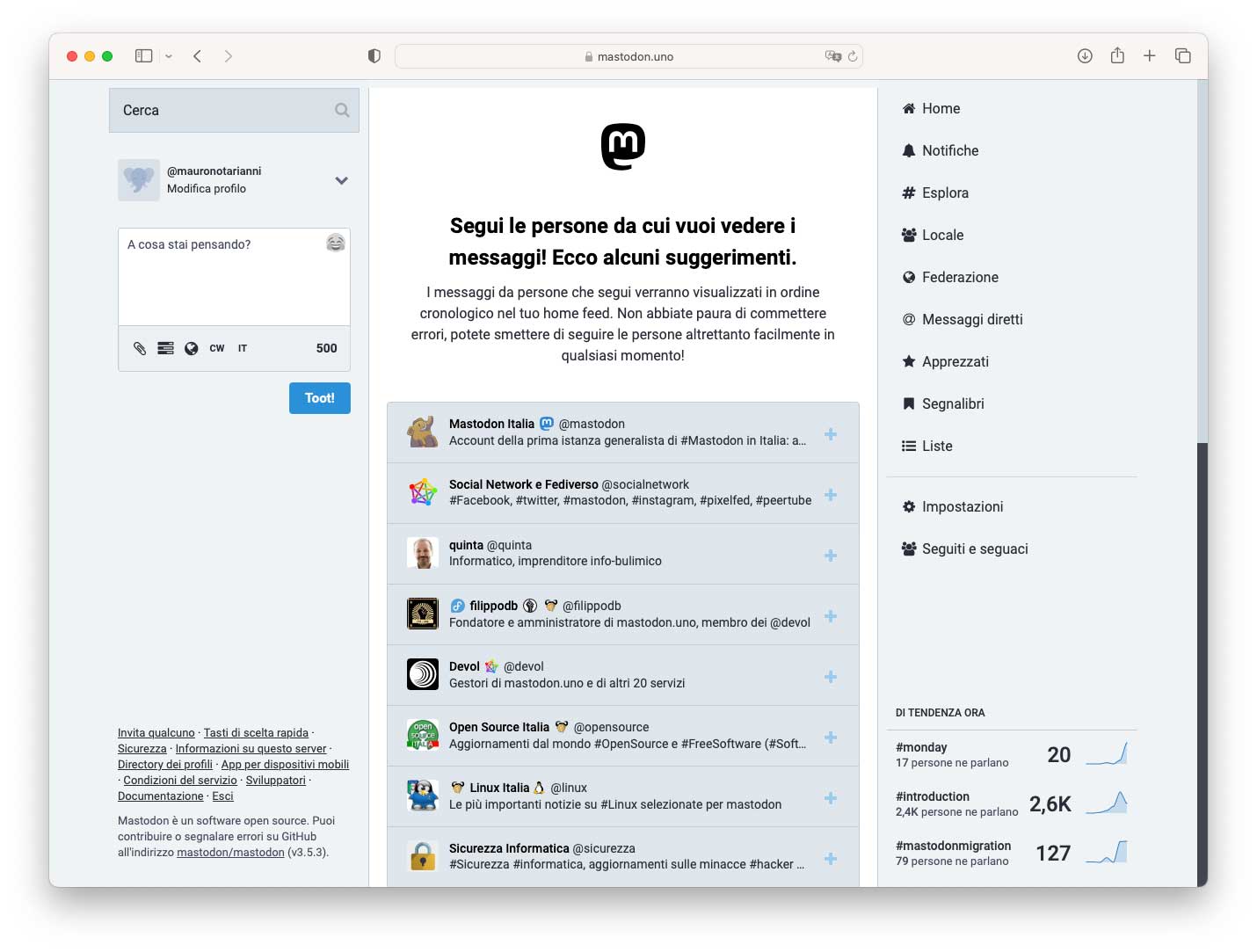Open Seguiti e seguaci
This screenshot has width=1257, height=952.
pos(965,549)
